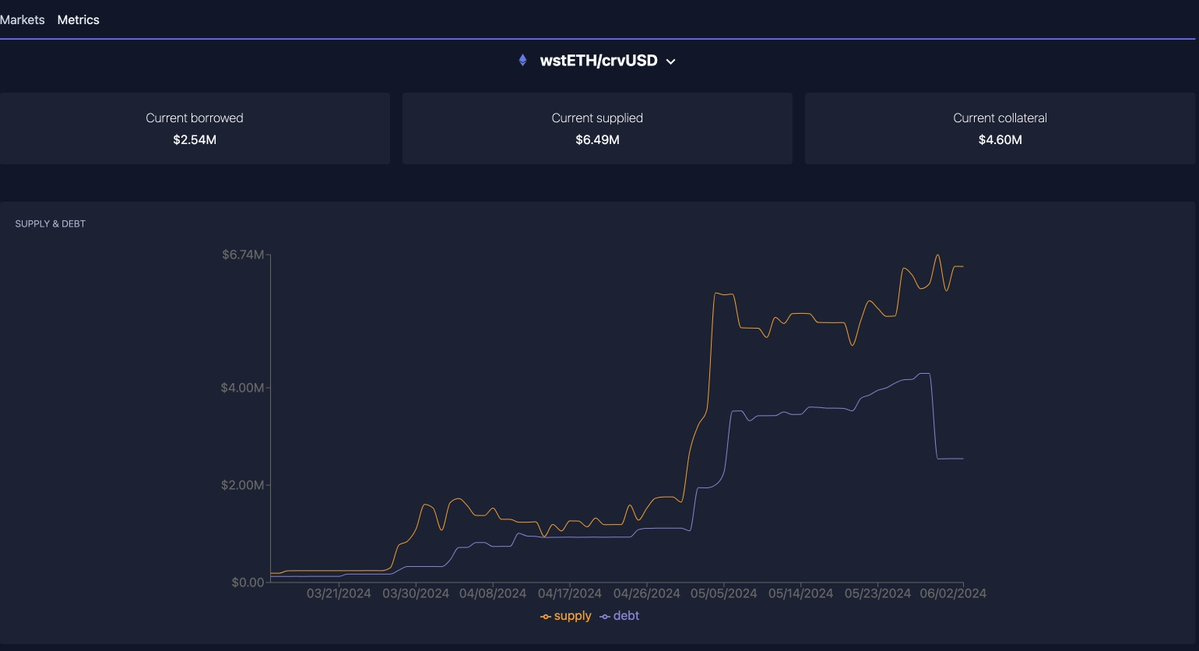Click the 03/30/2024 date label
Screen dimensions: 1199x651
coord(416,593)
